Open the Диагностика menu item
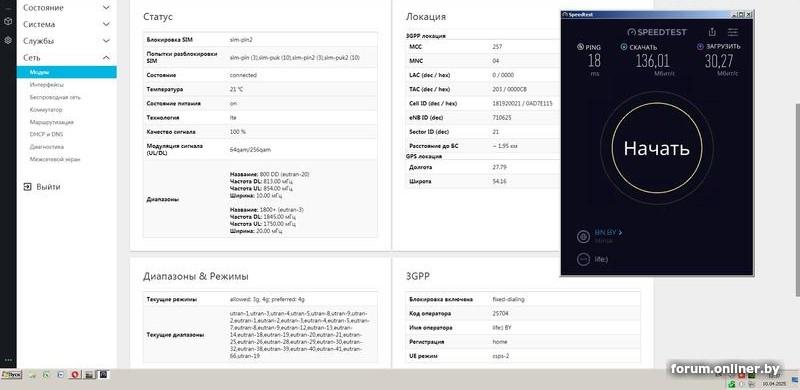This screenshot has width=800, height=390. pyautogui.click(x=46, y=147)
